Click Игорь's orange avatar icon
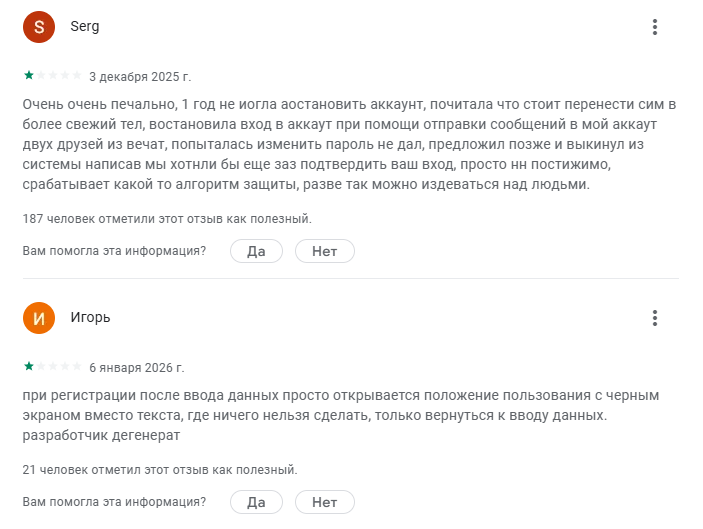703x529 pixels. pyautogui.click(x=38, y=318)
